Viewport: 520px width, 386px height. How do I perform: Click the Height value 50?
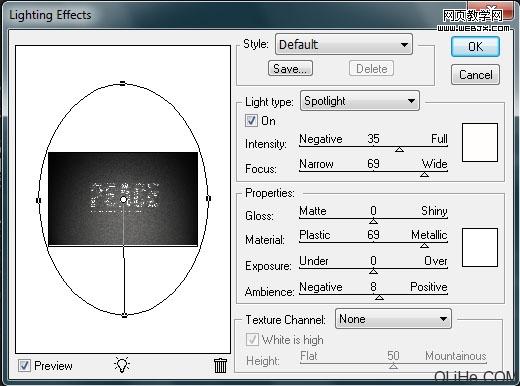(393, 356)
